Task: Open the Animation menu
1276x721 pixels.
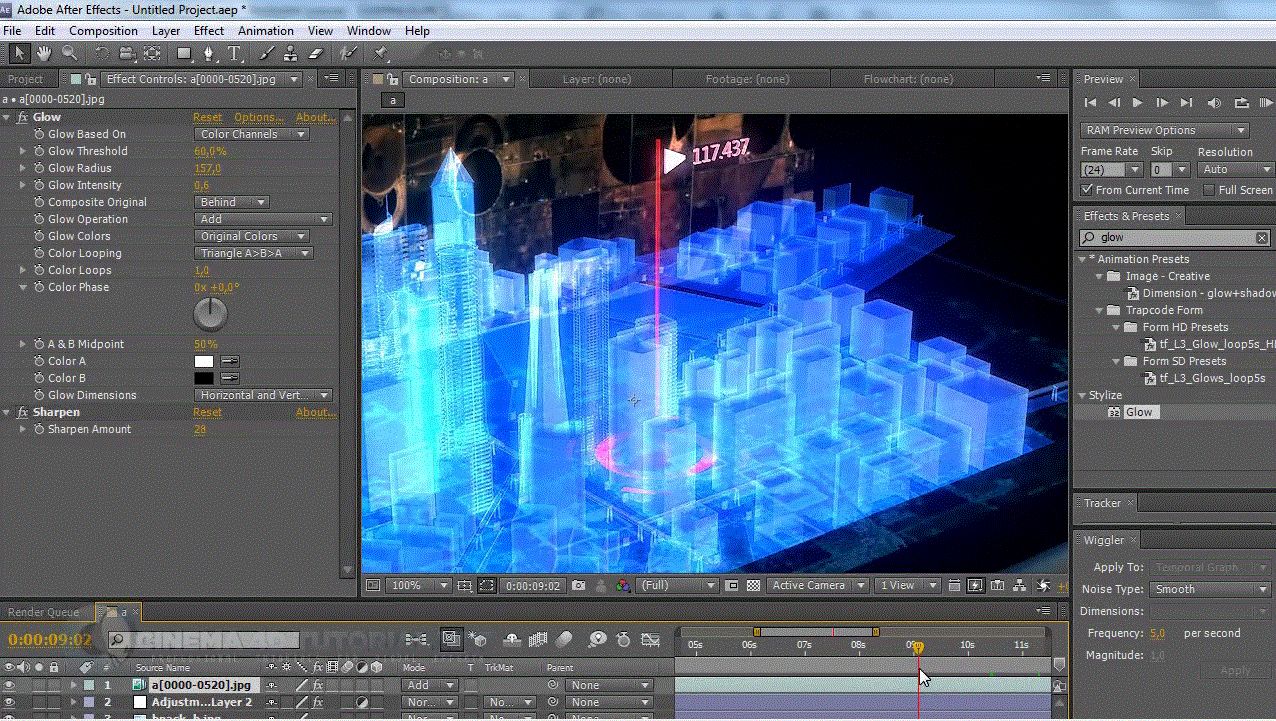Action: pos(266,31)
